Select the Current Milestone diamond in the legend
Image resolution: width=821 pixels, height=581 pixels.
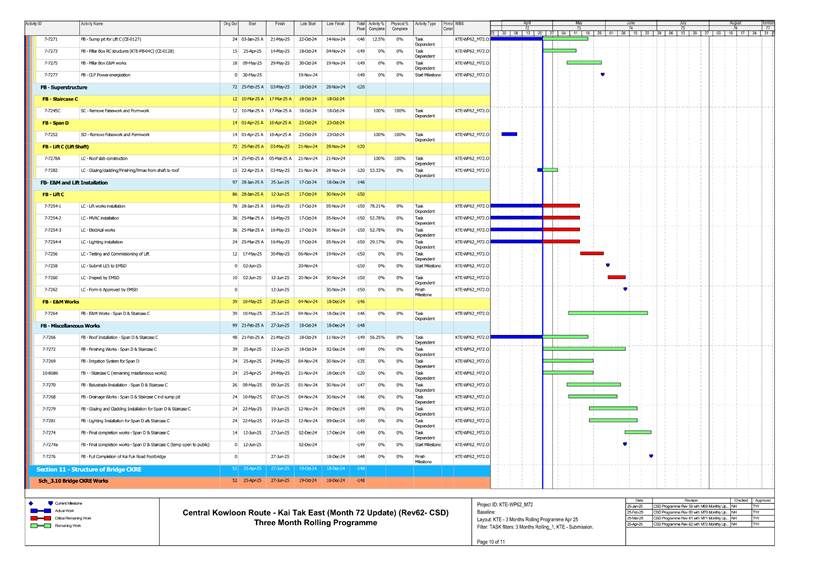pos(31,504)
